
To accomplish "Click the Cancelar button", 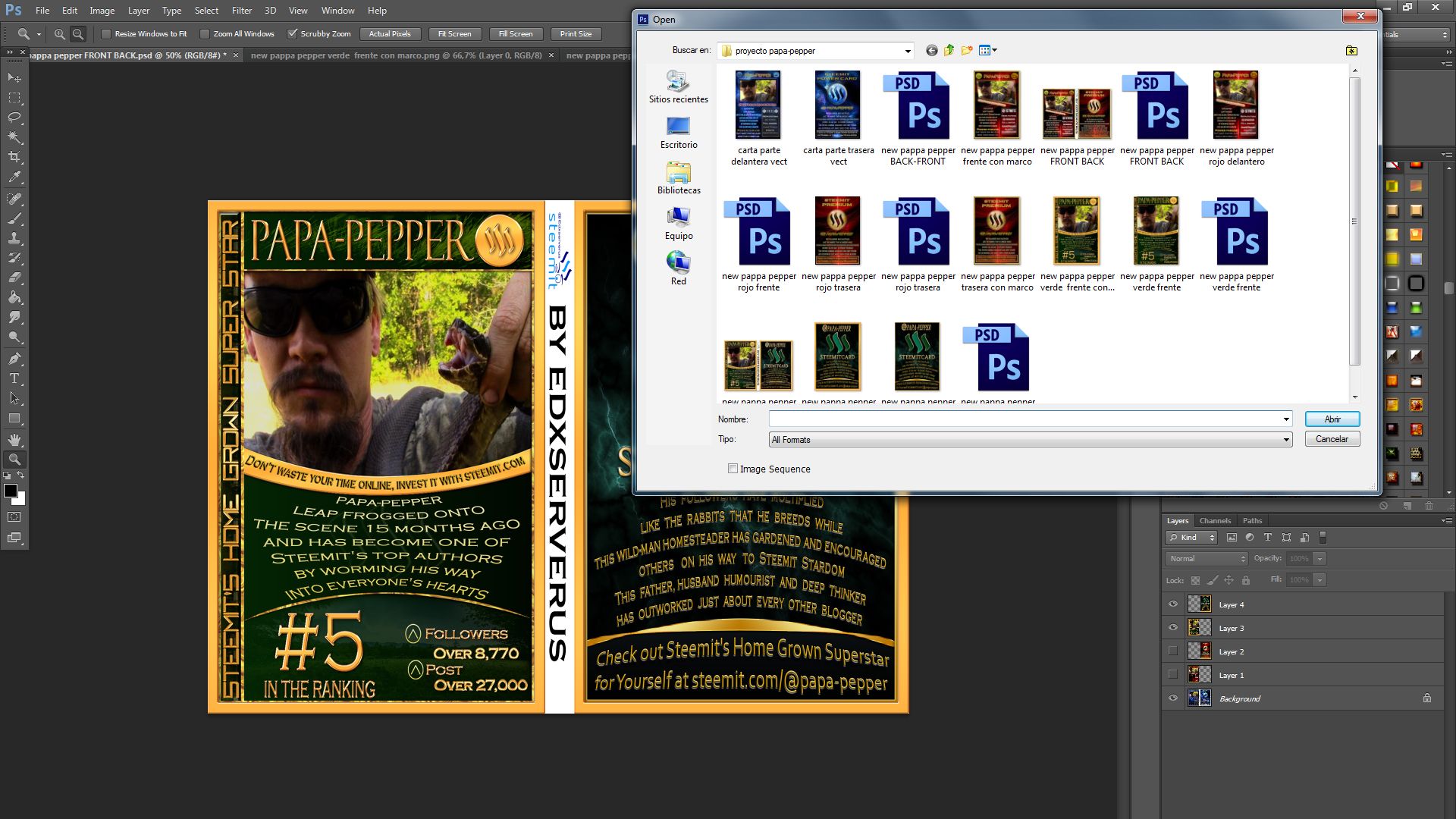I will (x=1332, y=439).
